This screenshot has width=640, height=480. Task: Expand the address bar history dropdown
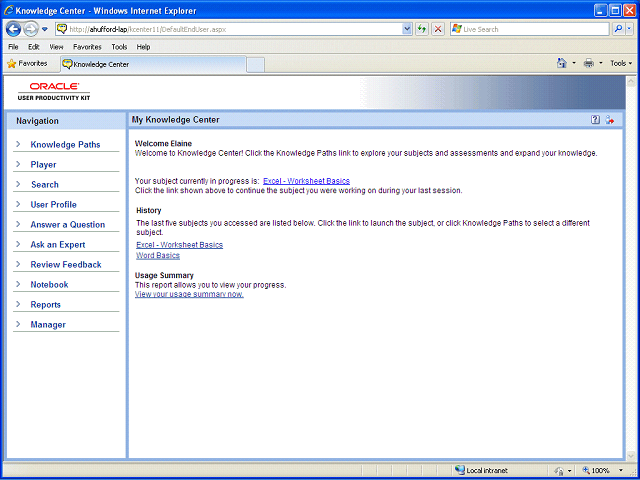pos(407,29)
